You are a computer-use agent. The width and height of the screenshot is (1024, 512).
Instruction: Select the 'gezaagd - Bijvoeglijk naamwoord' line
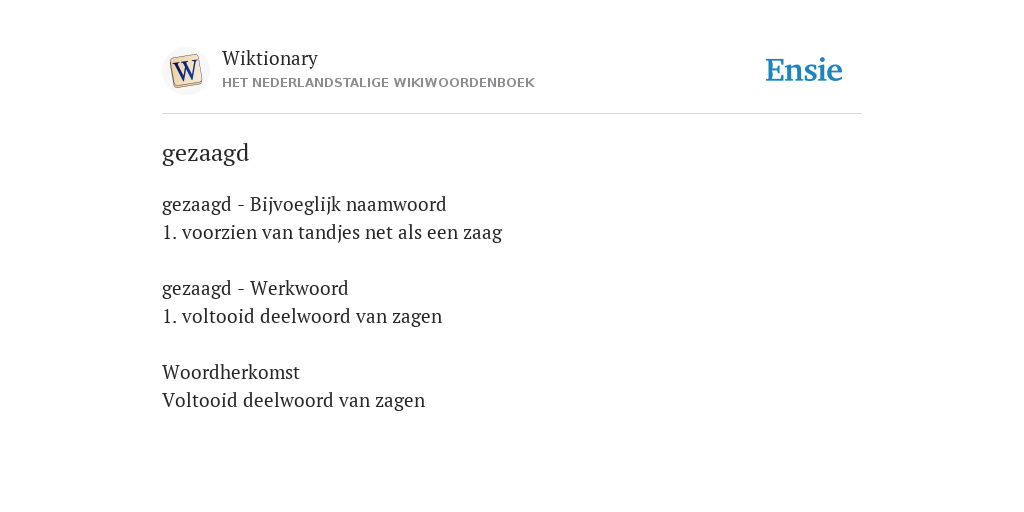click(x=304, y=205)
